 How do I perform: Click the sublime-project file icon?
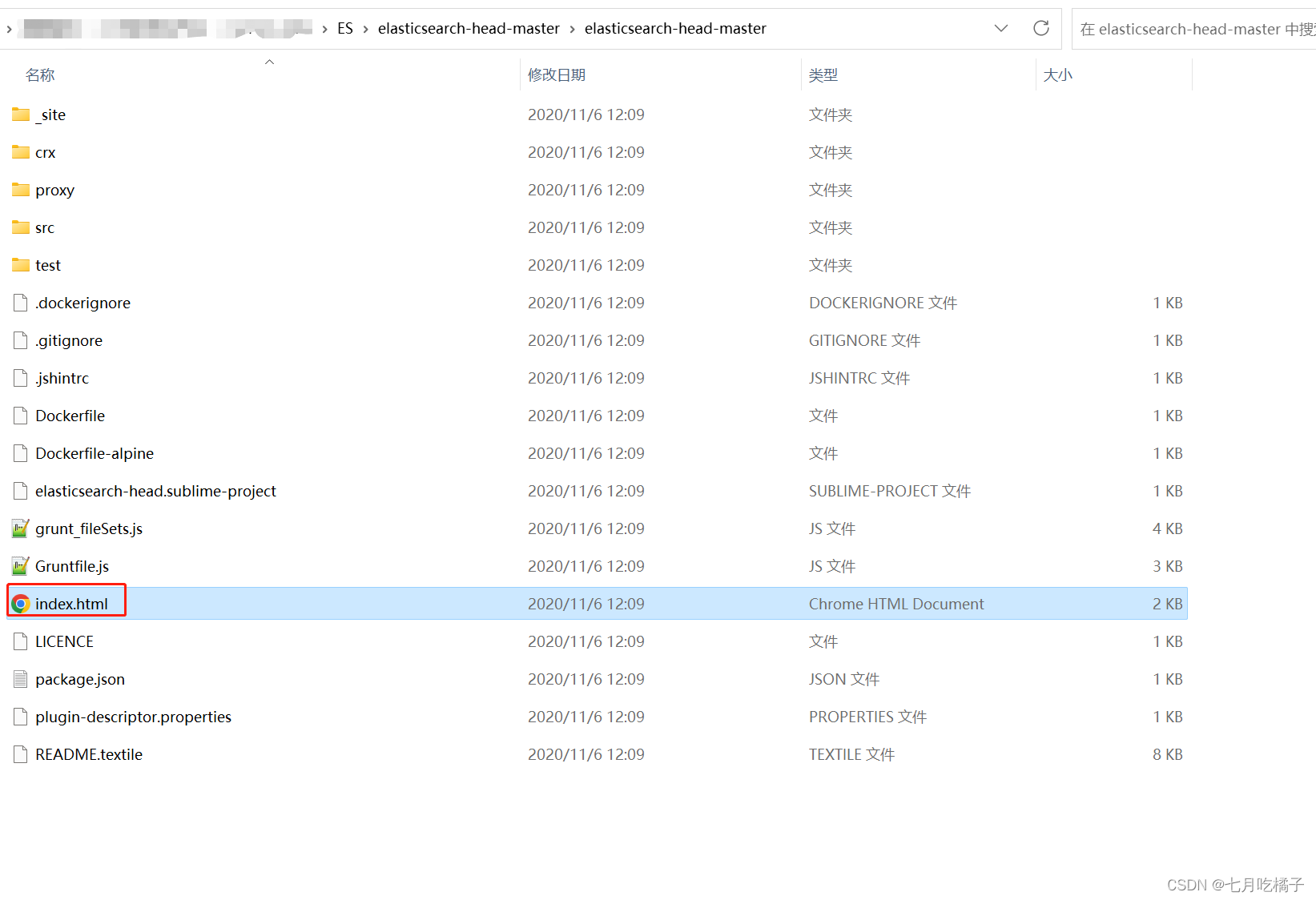coord(21,491)
